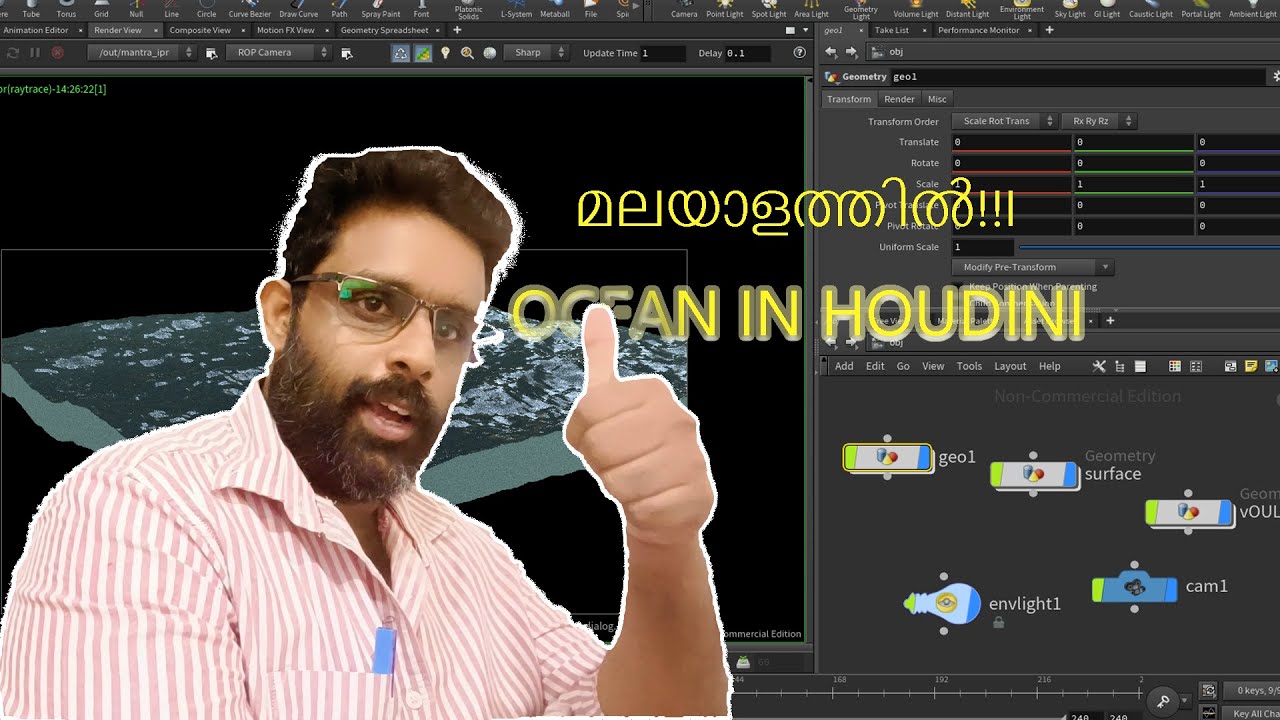
Task: Add a Point Light from the shelf
Action: click(724, 9)
